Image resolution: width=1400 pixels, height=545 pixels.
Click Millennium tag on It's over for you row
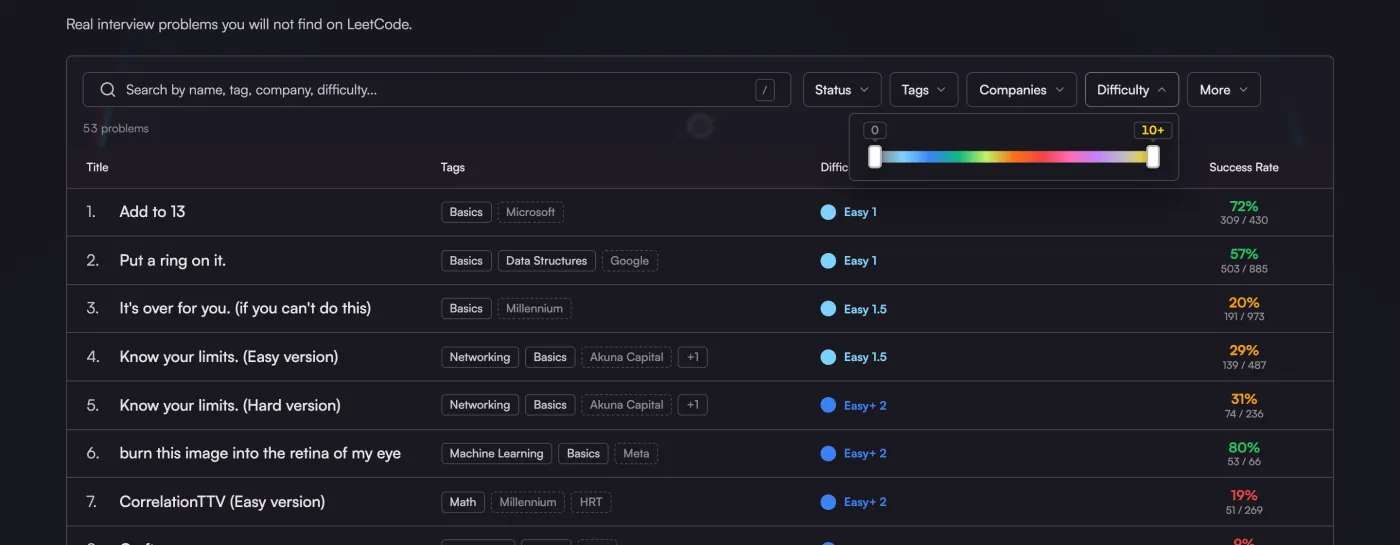[535, 309]
